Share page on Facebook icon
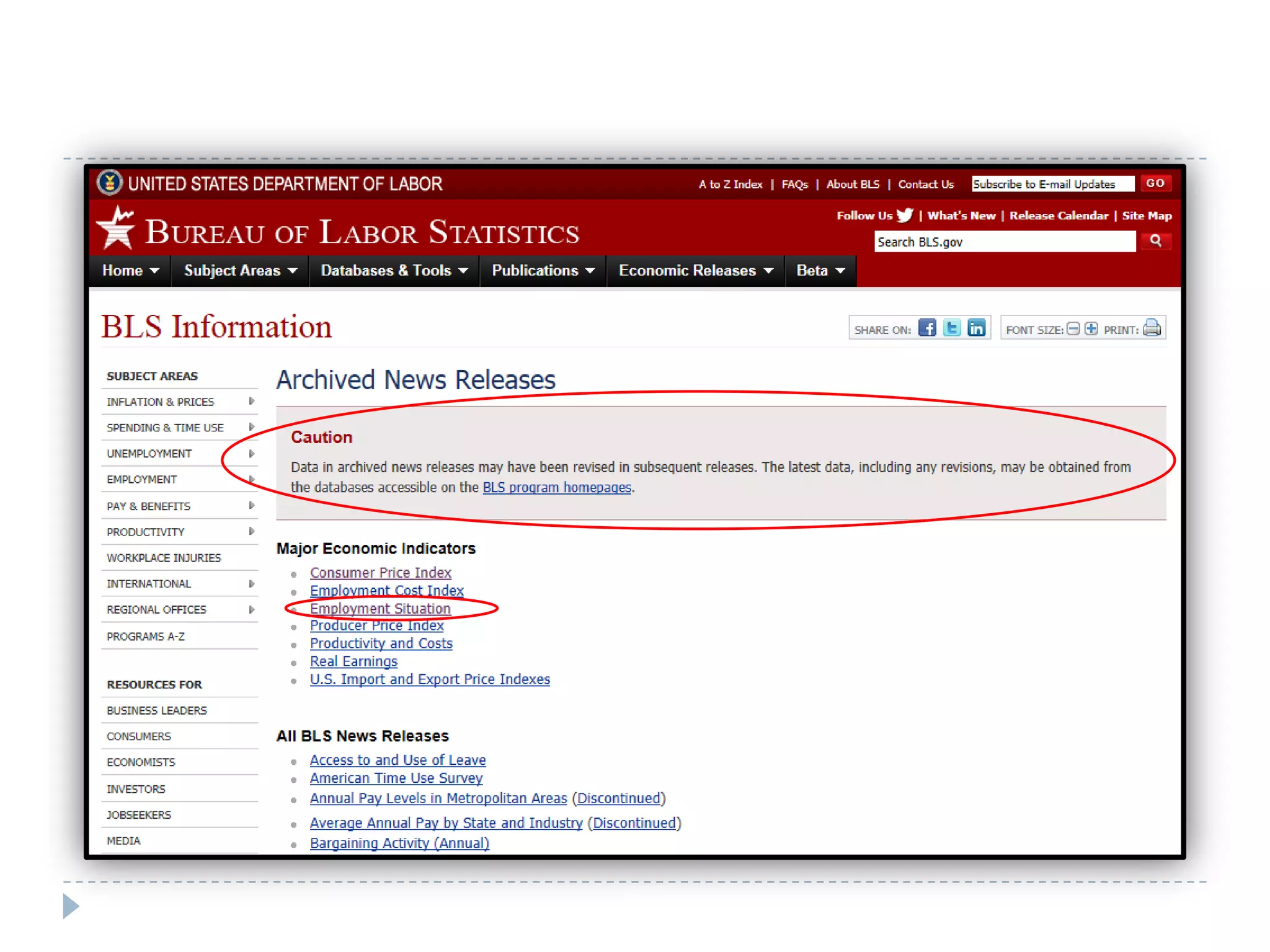The width and height of the screenshot is (1270, 952). [926, 328]
